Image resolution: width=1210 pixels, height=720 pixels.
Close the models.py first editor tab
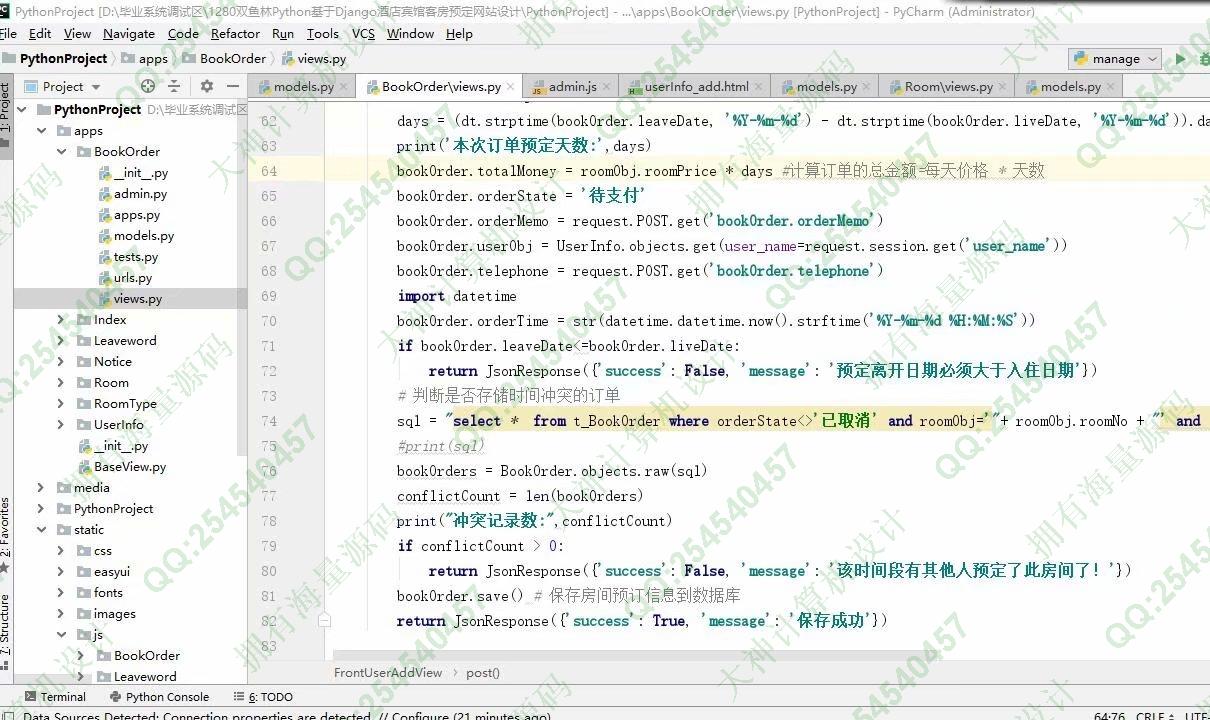click(345, 86)
